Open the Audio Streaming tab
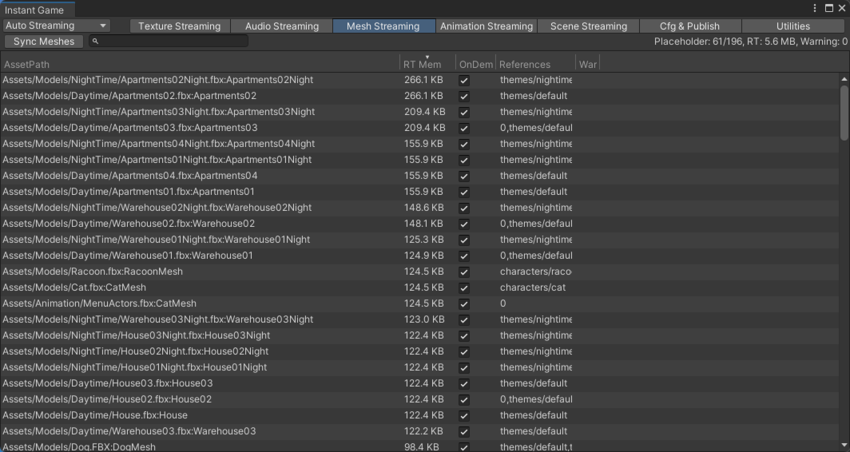Viewport: 850px width, 452px height. 281,26
